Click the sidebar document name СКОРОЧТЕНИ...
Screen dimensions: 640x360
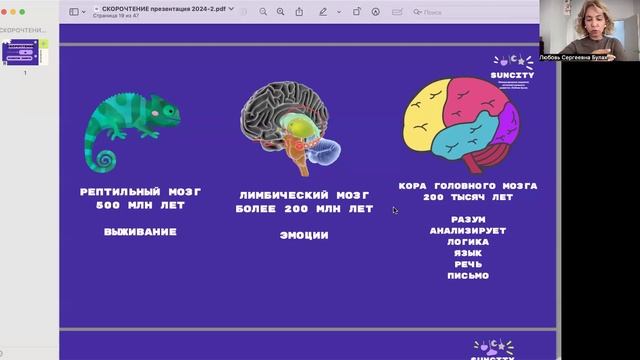23,30
